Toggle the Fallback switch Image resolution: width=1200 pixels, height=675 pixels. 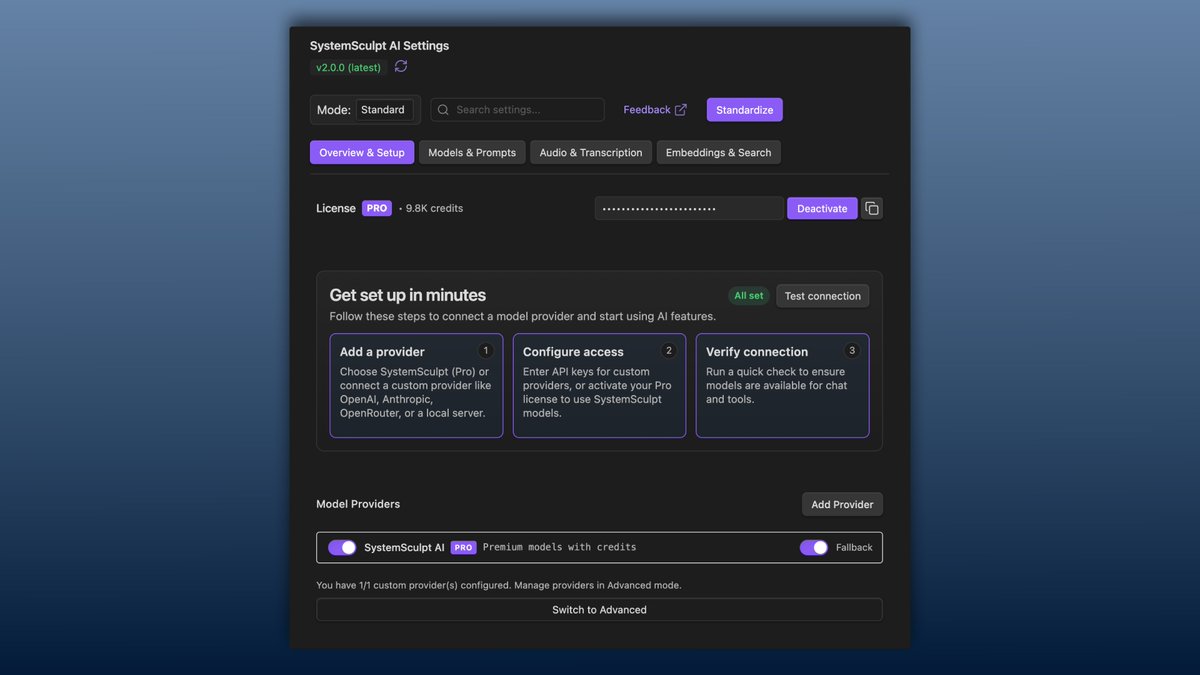click(x=814, y=547)
